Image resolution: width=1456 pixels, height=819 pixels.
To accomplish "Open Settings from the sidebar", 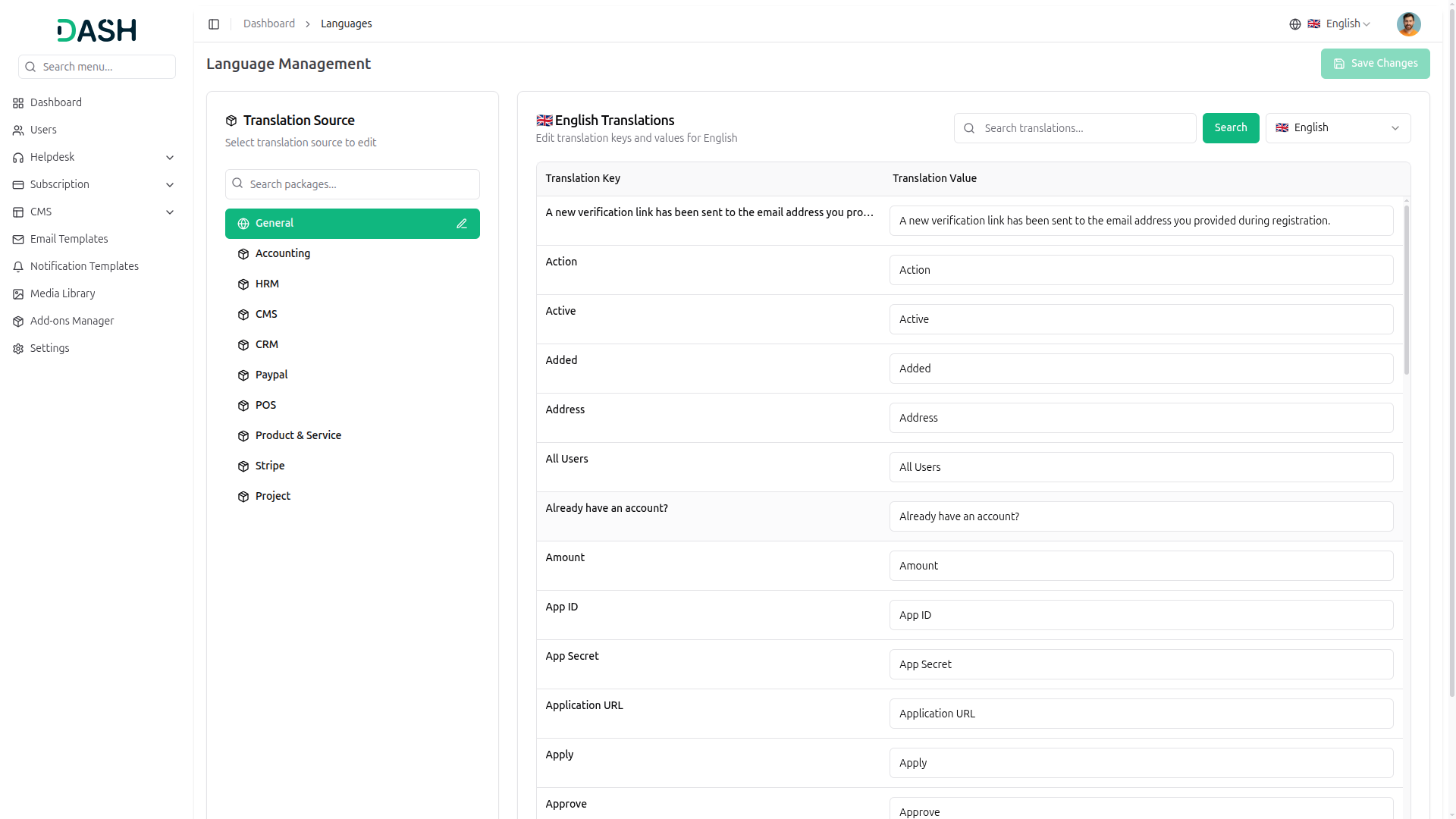I will pyautogui.click(x=49, y=348).
